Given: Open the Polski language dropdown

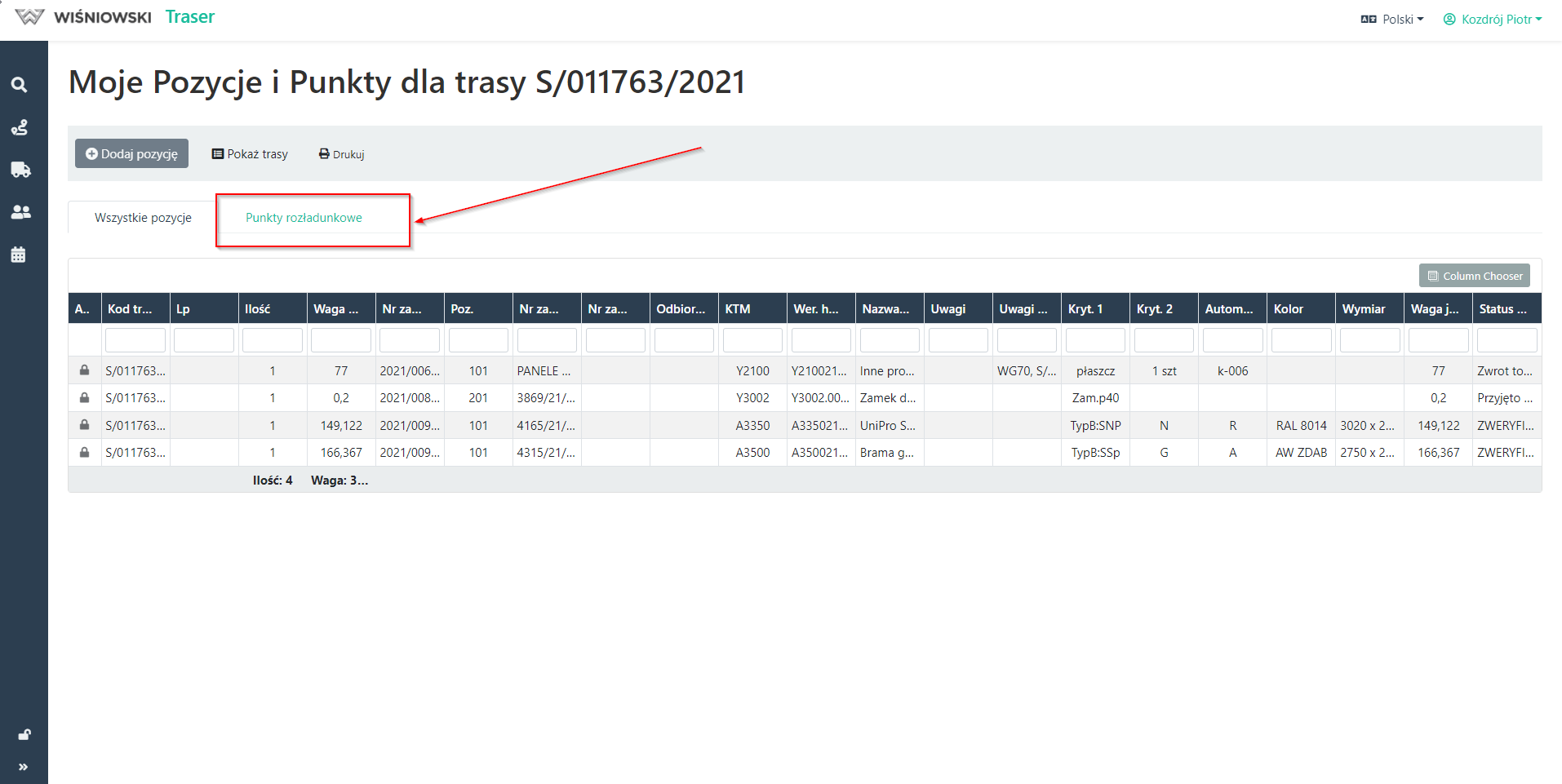Looking at the screenshot, I should point(1392,20).
